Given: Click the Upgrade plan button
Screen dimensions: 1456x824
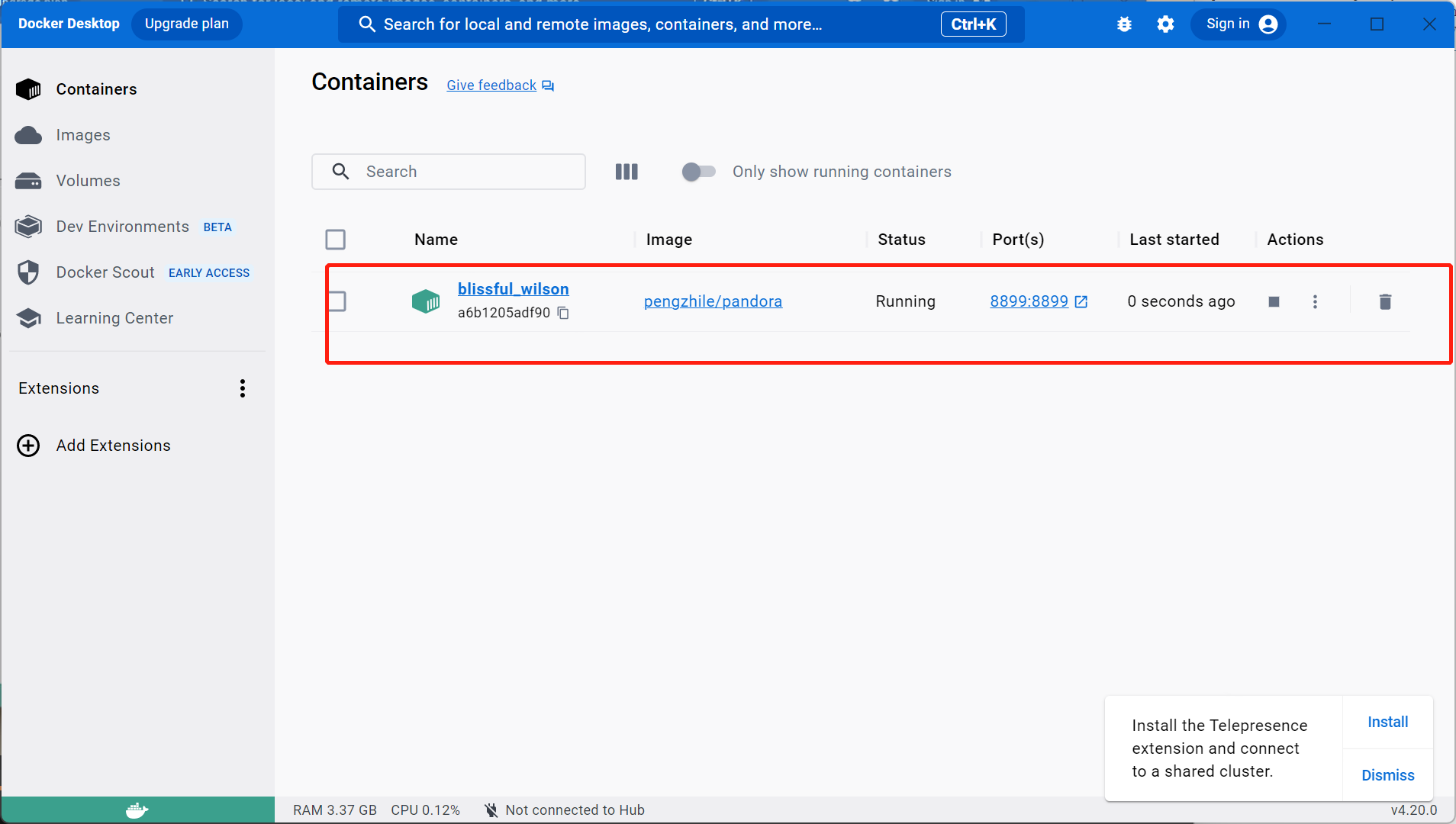Looking at the screenshot, I should click(187, 24).
